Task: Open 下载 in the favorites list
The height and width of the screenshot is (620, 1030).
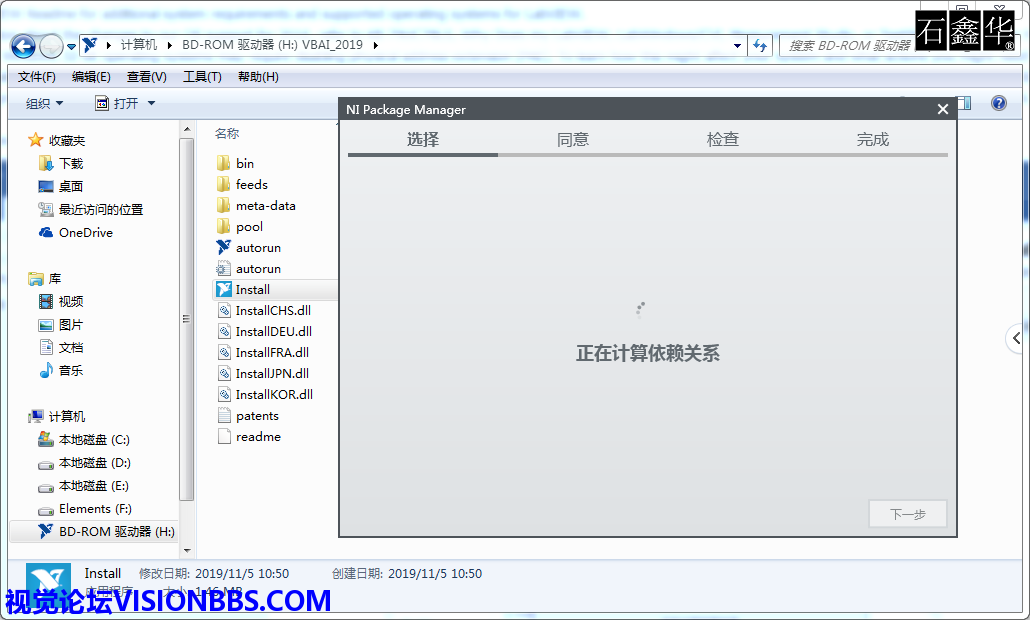Action: 71,164
